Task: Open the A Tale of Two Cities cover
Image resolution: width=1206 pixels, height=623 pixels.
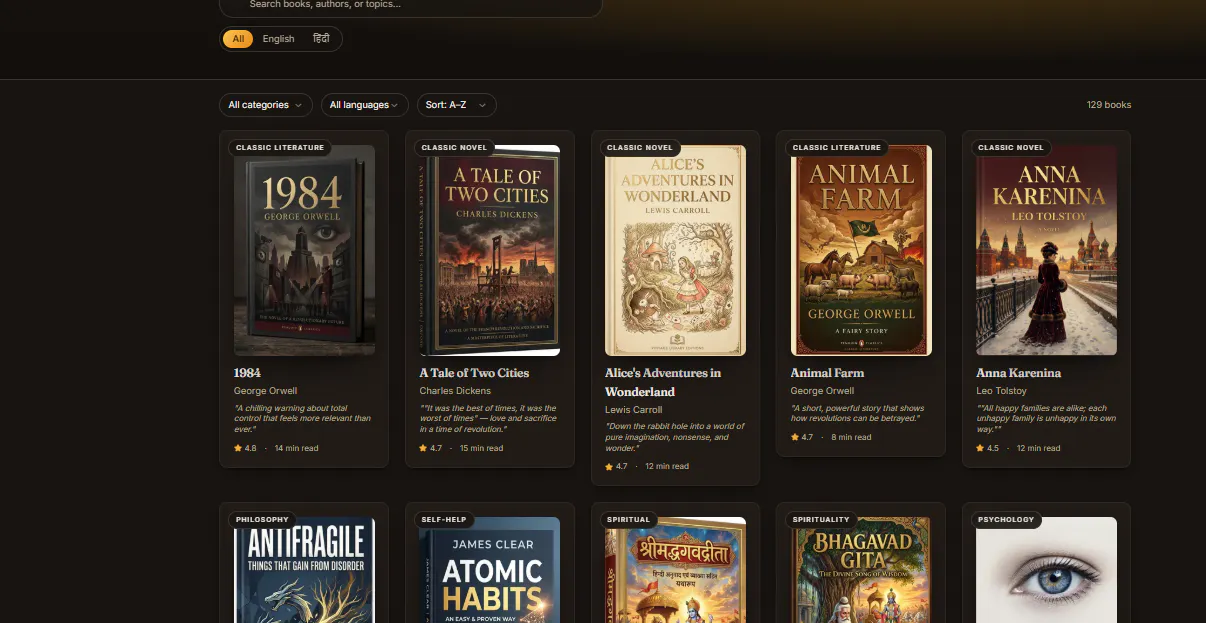Action: tap(490, 250)
